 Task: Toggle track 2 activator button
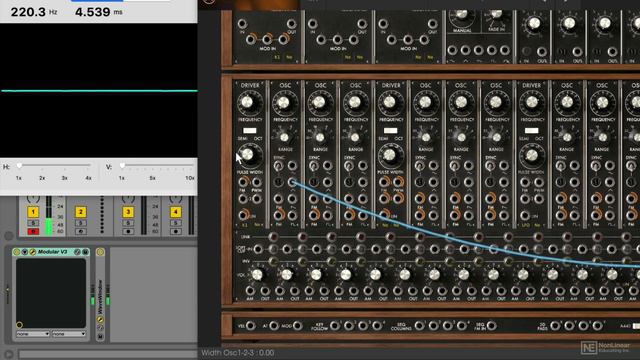(80, 212)
